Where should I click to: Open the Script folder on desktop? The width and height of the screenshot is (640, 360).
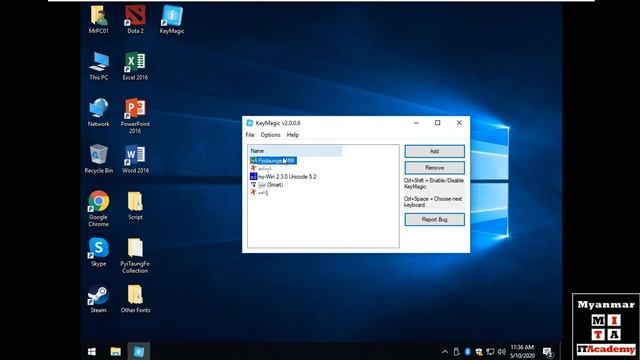point(135,206)
